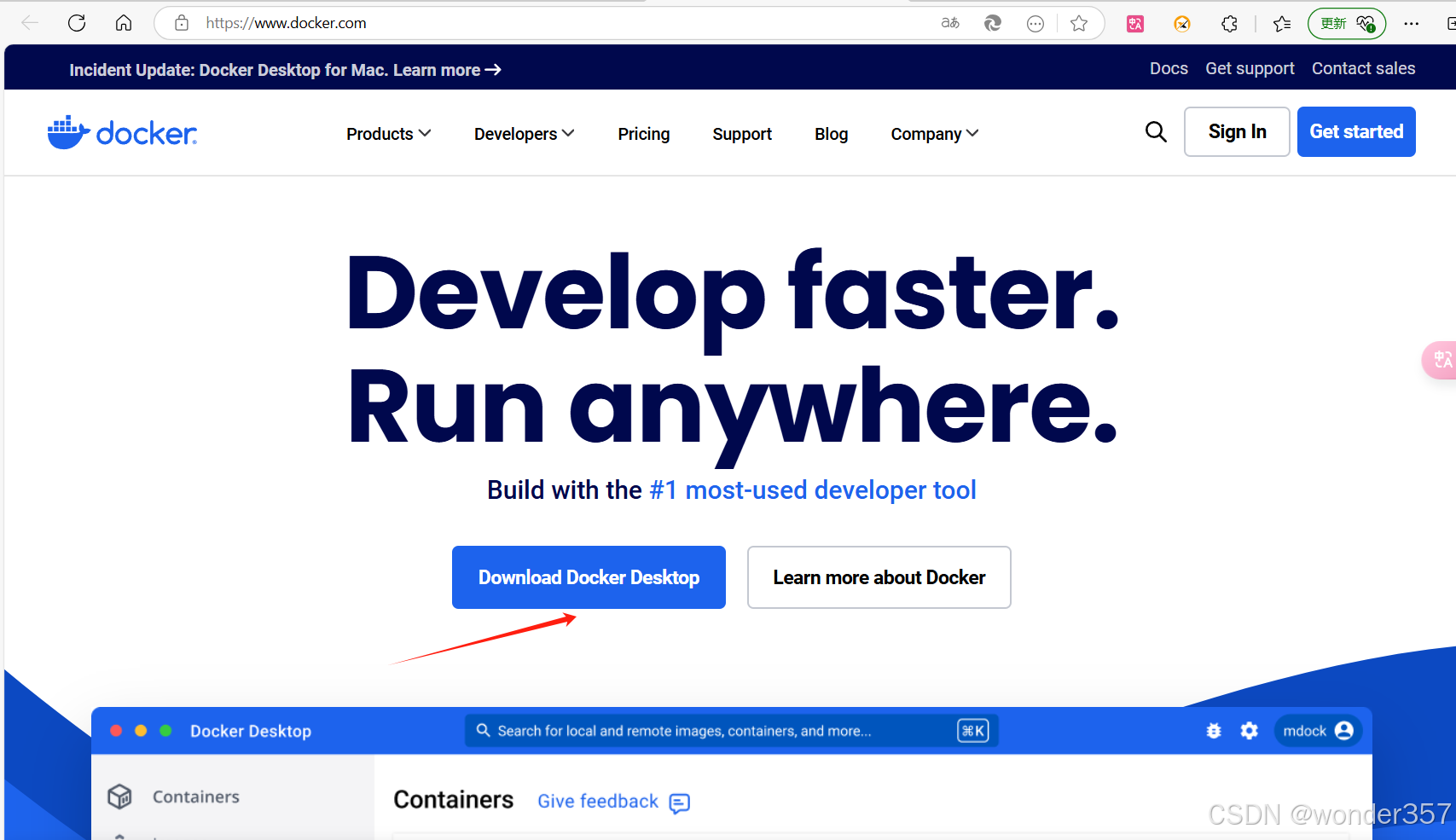Viewport: 1456px width, 840px height.
Task: Click the bug icon in Docker Desktop
Action: (1214, 731)
